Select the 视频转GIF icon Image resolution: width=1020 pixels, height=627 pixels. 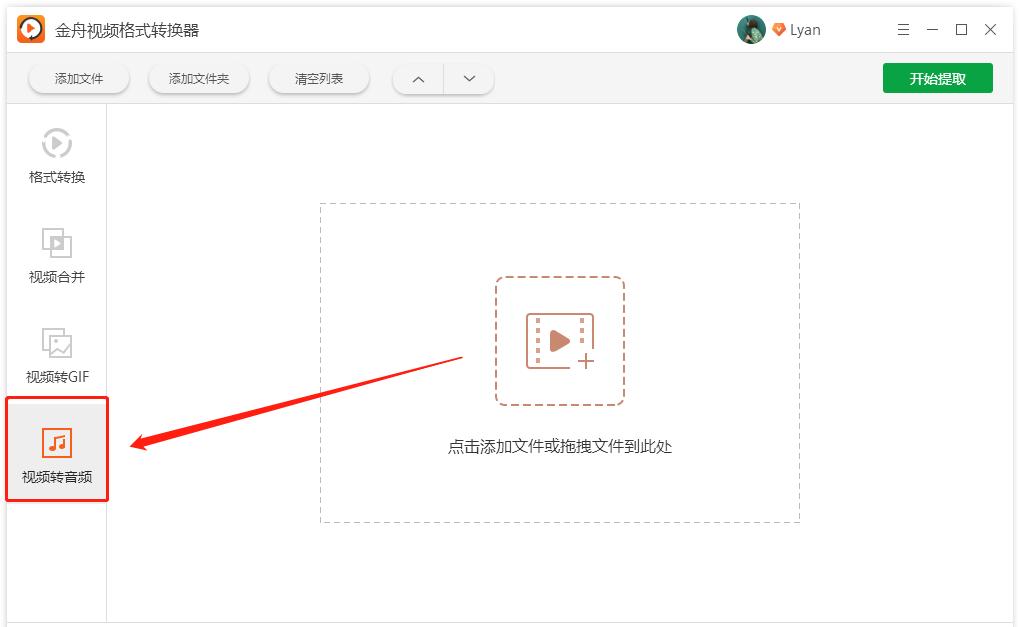pos(55,344)
